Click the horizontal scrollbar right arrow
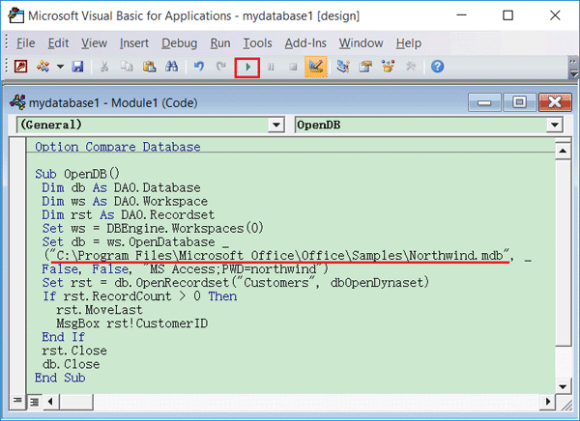580x421 pixels. coord(548,402)
